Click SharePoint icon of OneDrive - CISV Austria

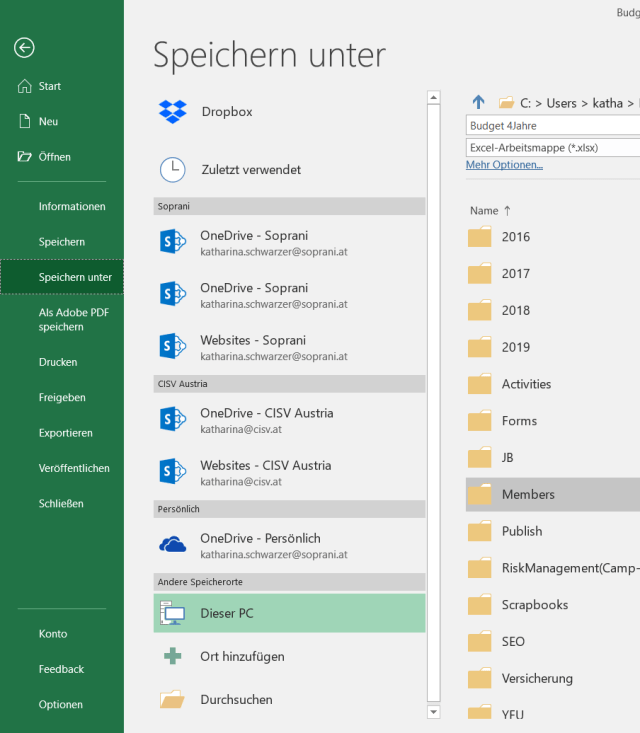pos(173,419)
